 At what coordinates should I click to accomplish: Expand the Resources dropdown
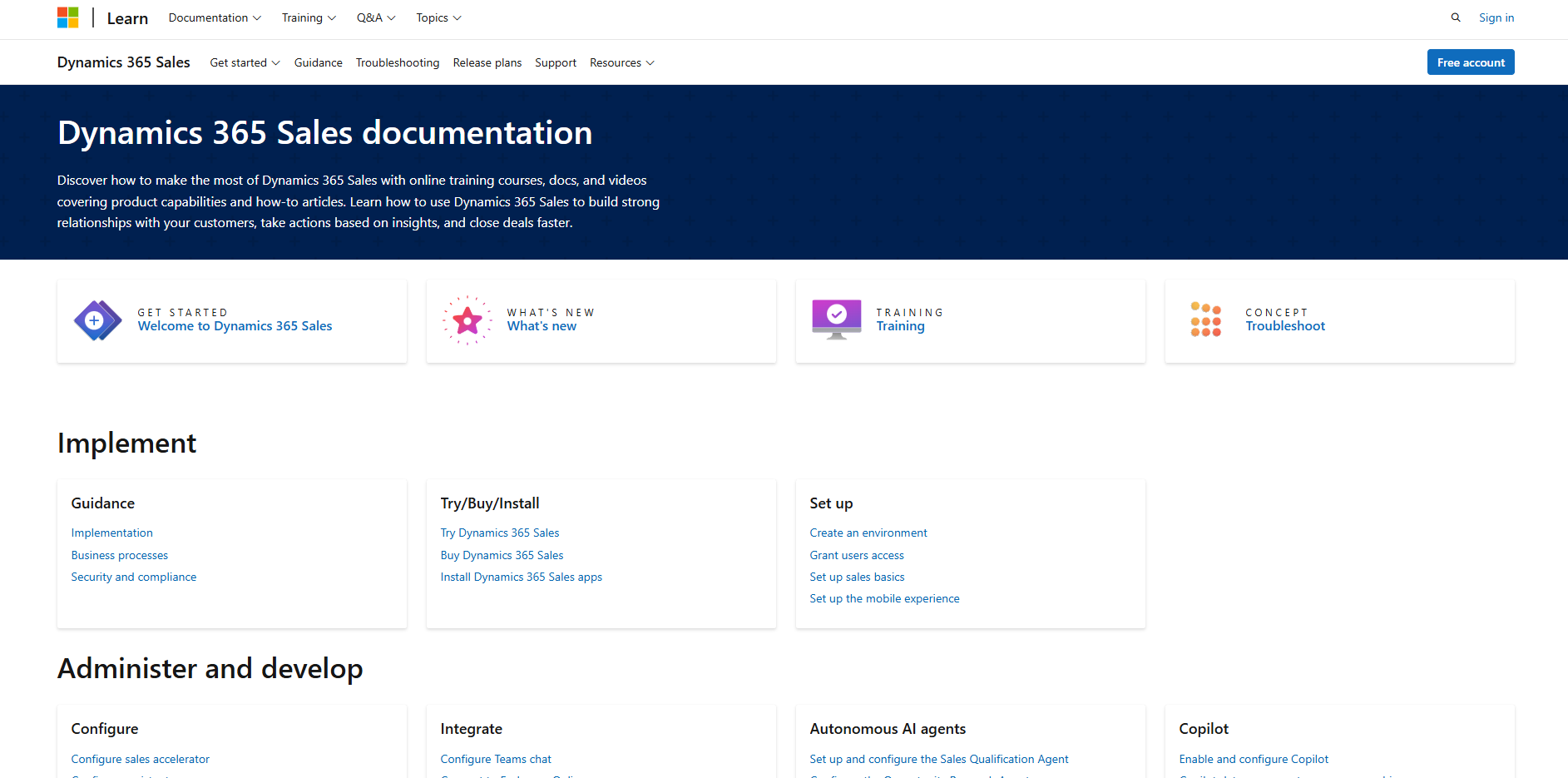(621, 62)
